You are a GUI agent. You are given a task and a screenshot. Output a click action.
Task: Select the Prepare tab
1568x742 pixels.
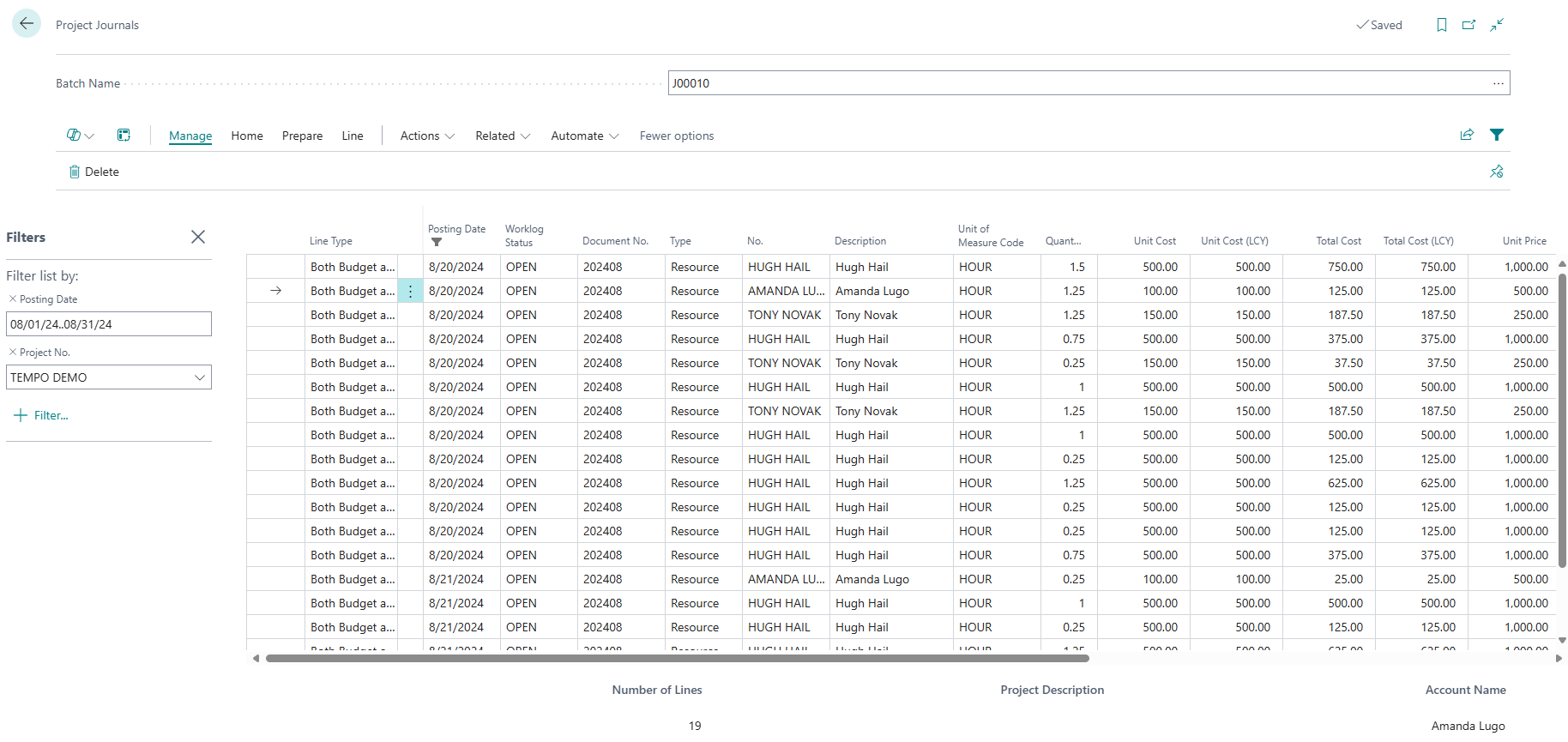[x=302, y=136]
